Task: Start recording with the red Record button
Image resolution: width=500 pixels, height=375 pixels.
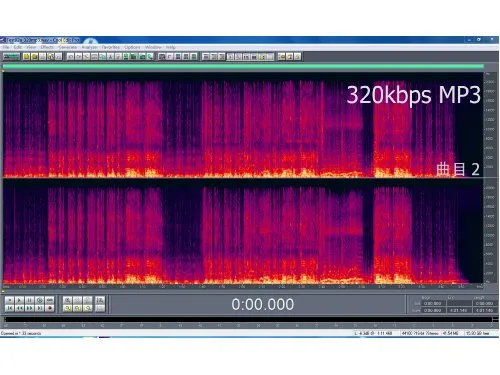Action: pyautogui.click(x=49, y=308)
